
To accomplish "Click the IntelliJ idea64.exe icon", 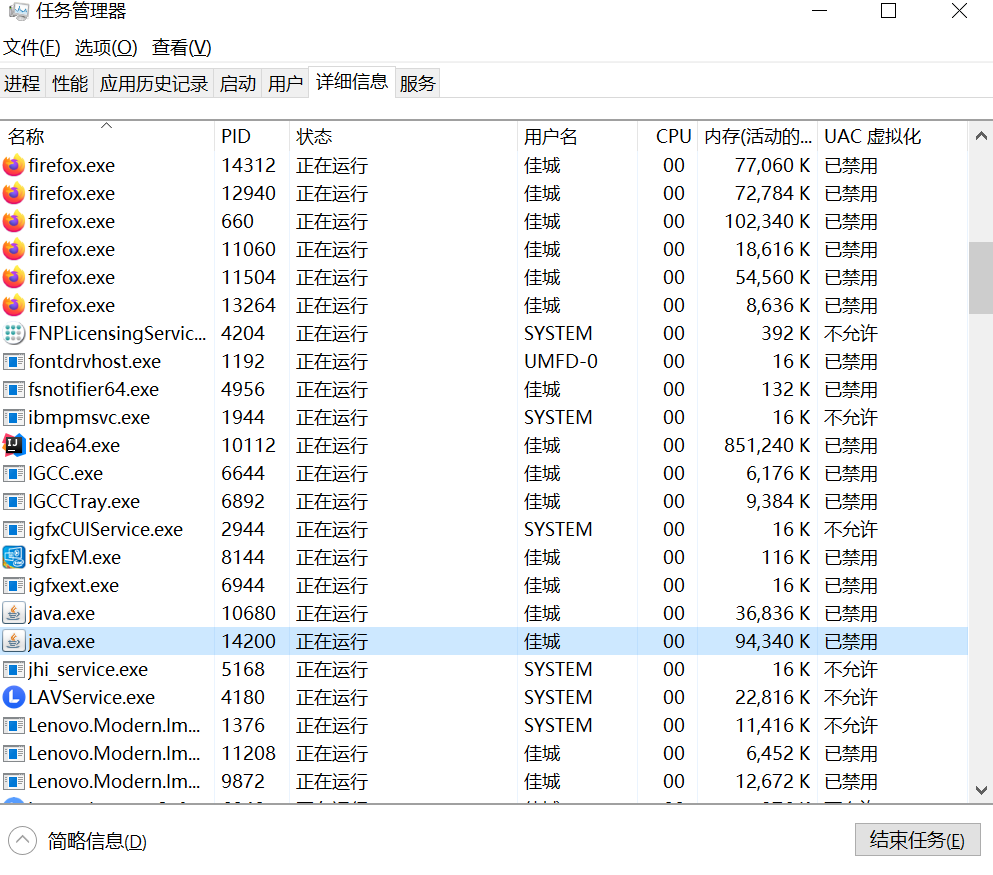I will point(14,446).
